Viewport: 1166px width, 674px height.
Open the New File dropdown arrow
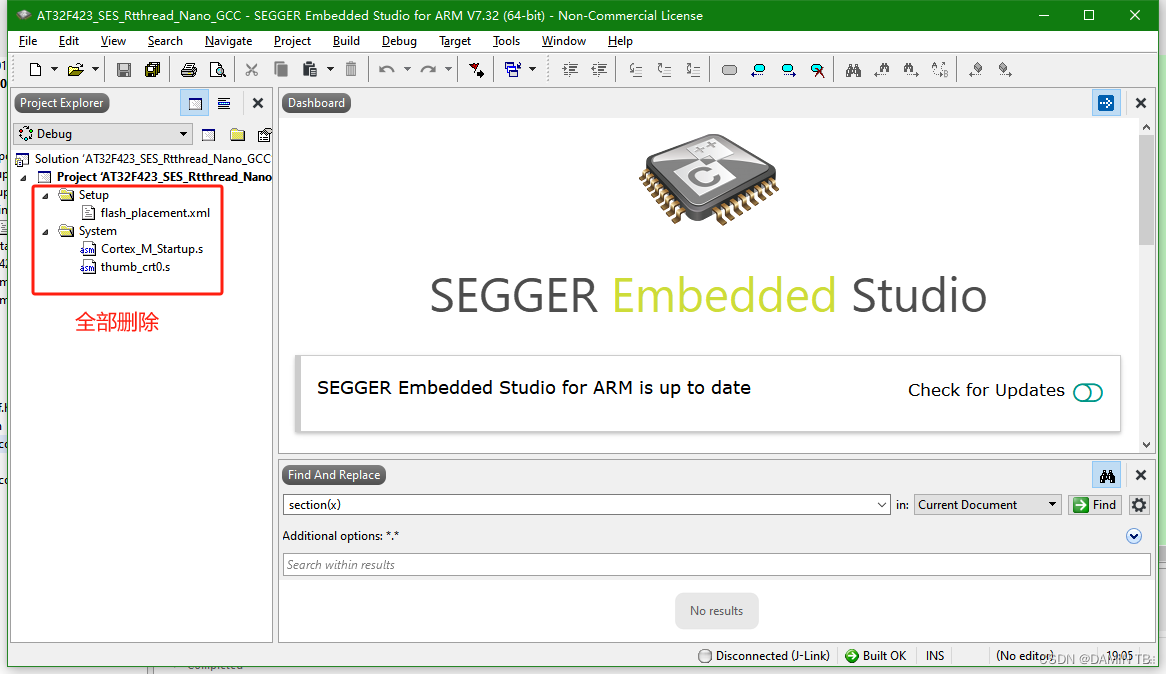point(54,70)
